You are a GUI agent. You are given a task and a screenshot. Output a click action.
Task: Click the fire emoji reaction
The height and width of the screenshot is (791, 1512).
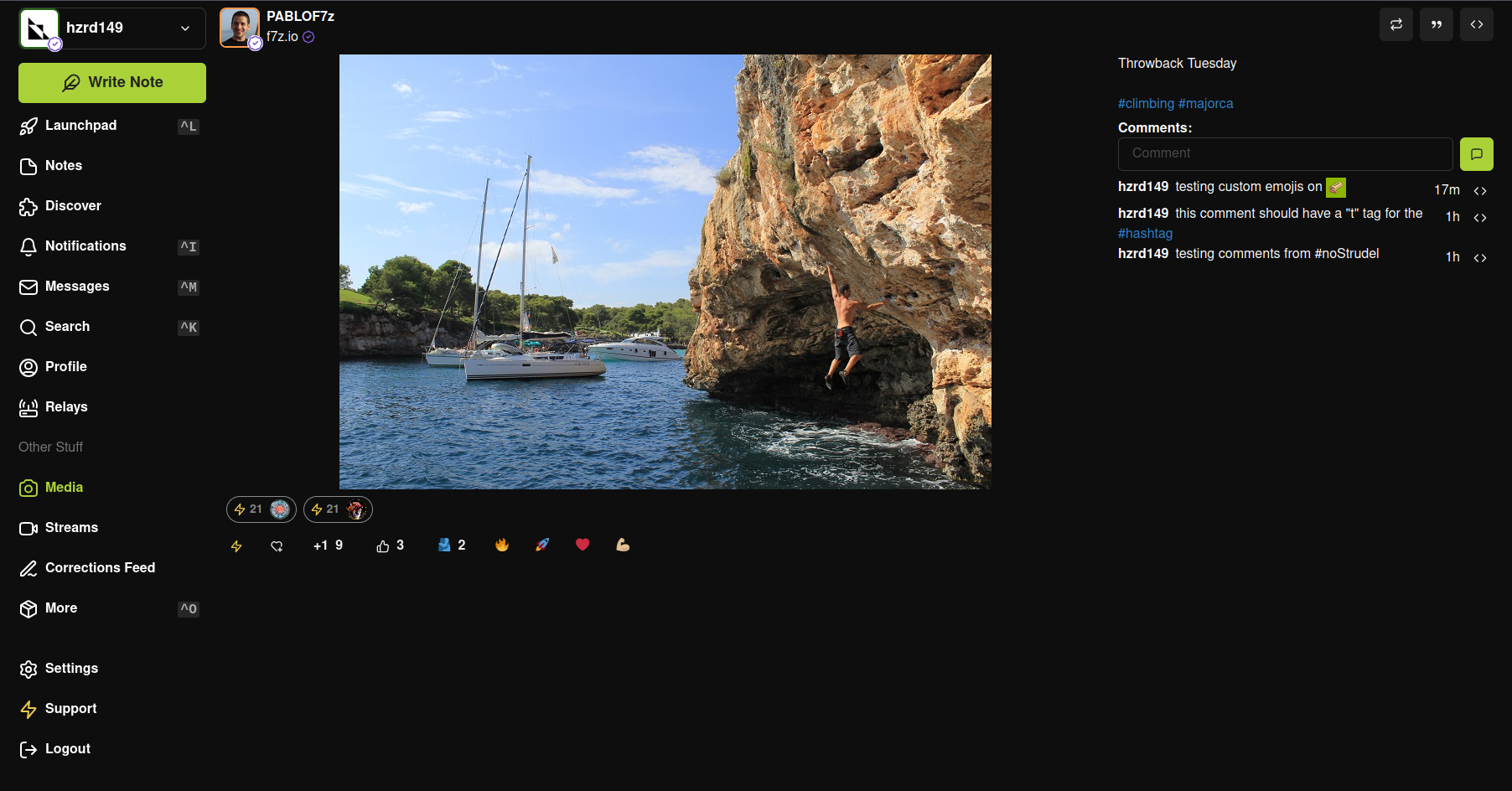click(x=502, y=545)
